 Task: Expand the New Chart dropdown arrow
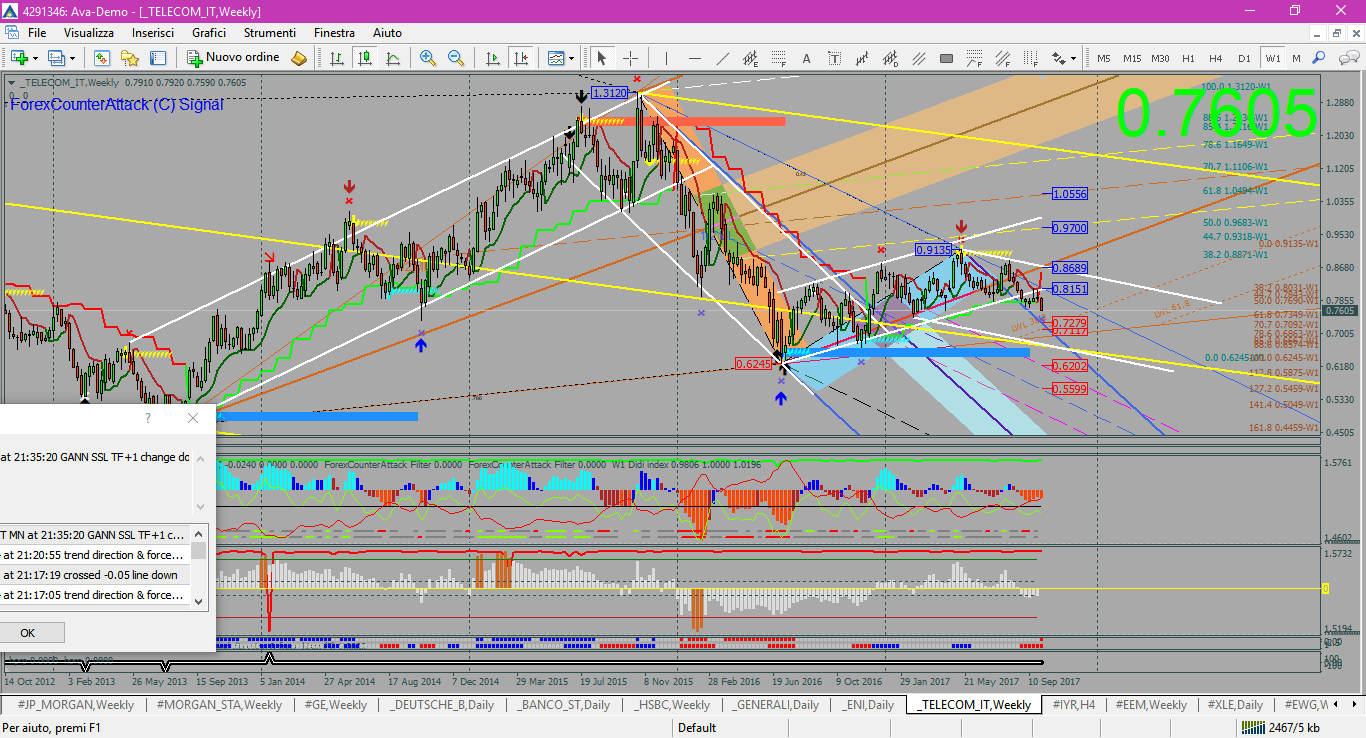pos(35,58)
